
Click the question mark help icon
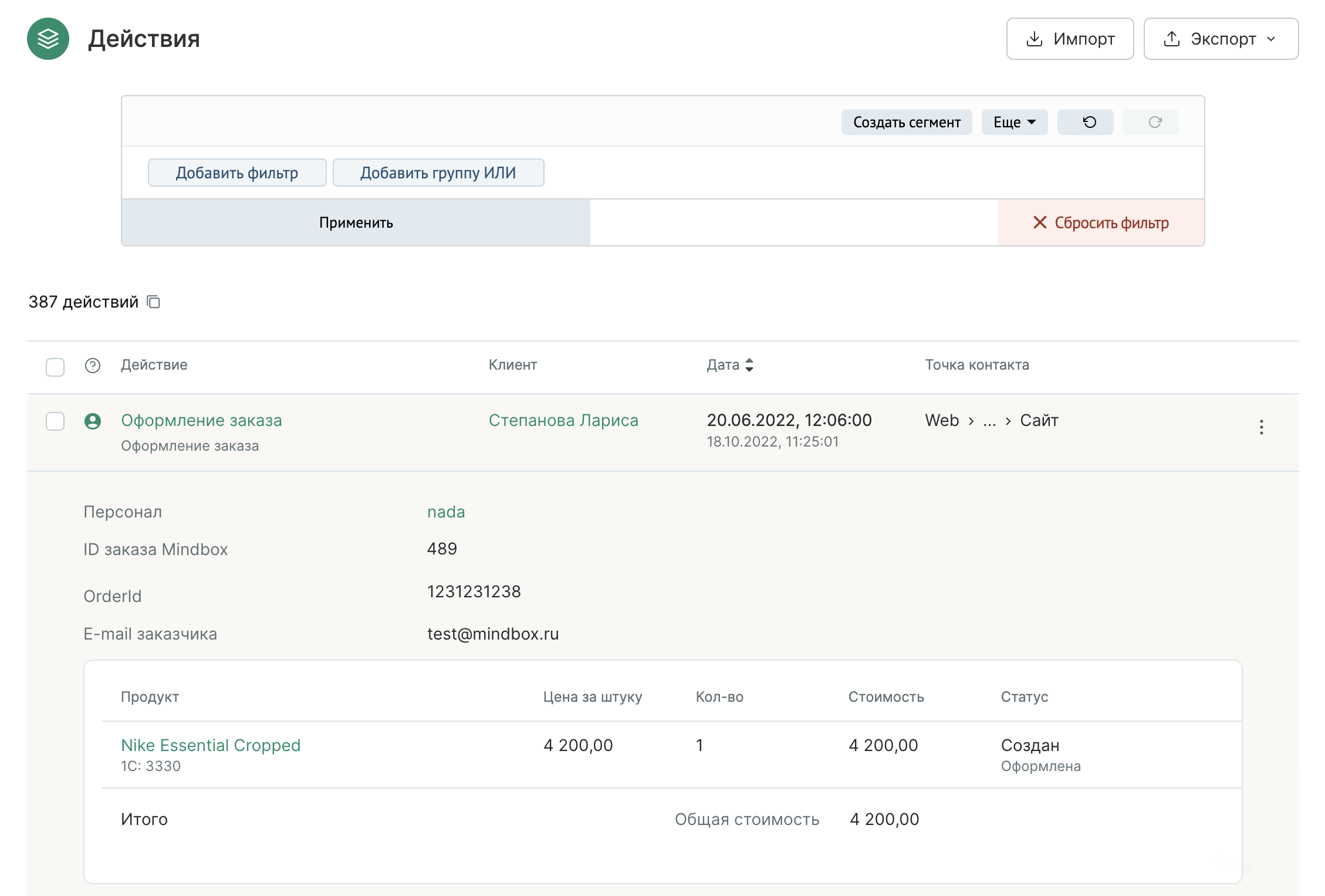pos(93,365)
